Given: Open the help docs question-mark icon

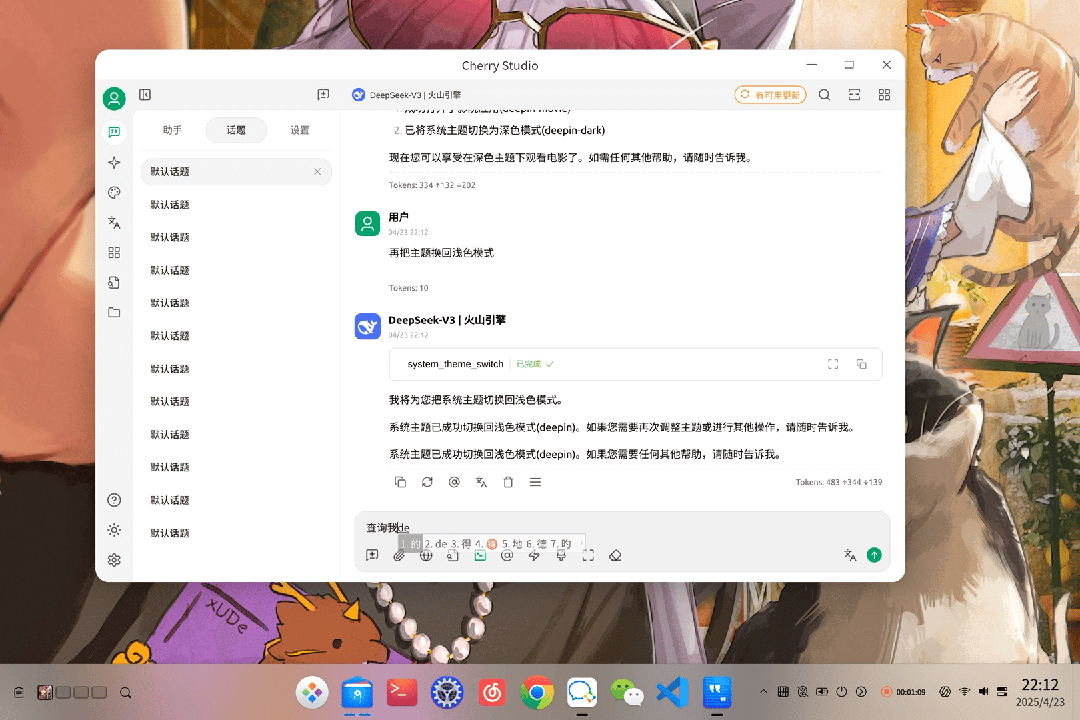Looking at the screenshot, I should pyautogui.click(x=114, y=500).
